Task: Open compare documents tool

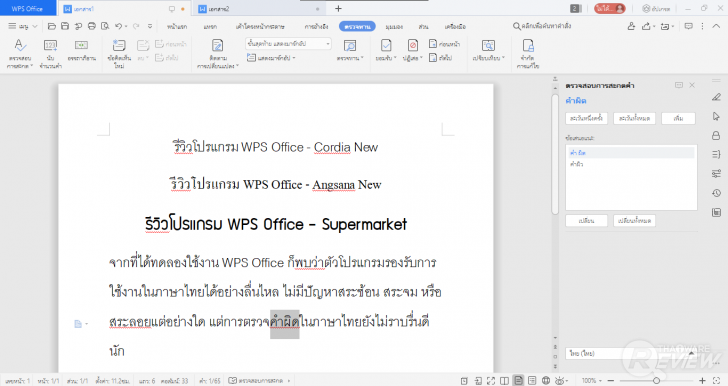Action: [x=488, y=50]
